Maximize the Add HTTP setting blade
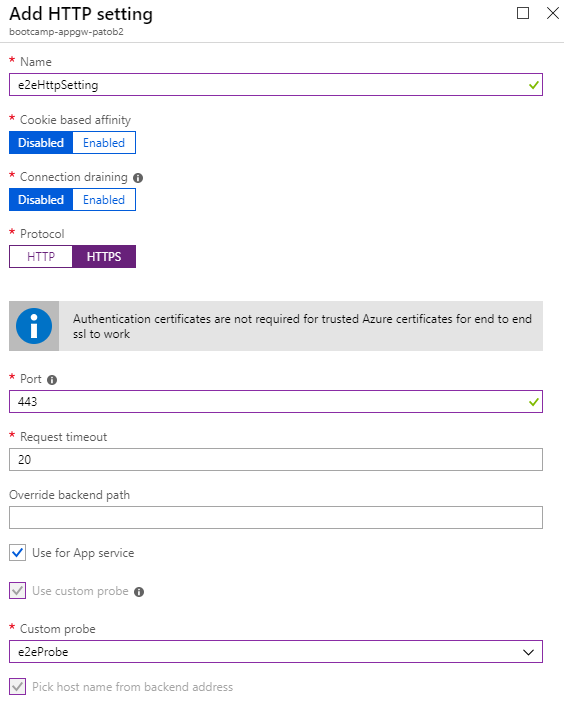Screen dimensions: 564x709 (x=523, y=13)
